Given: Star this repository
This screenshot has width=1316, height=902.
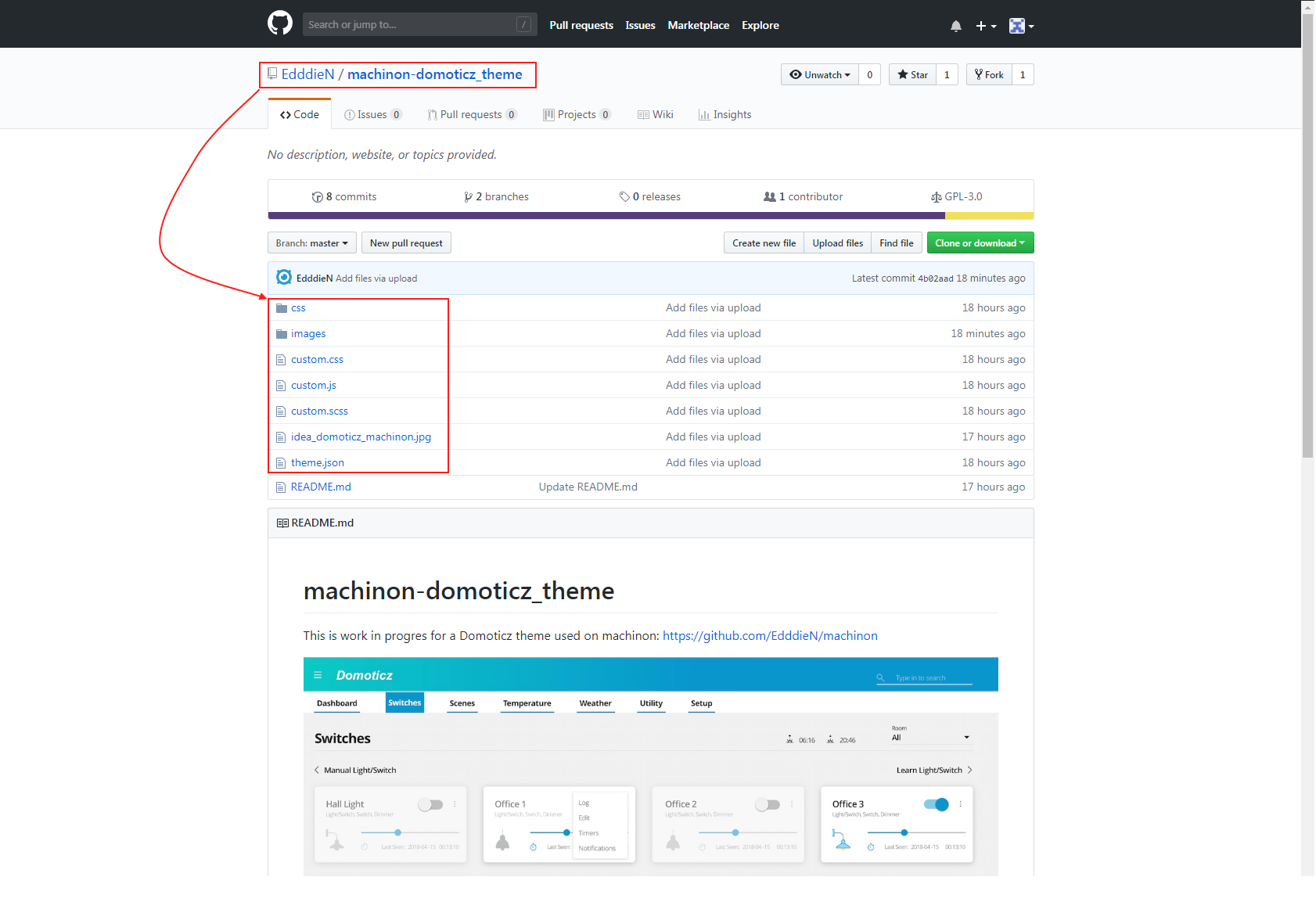Looking at the screenshot, I should [912, 74].
